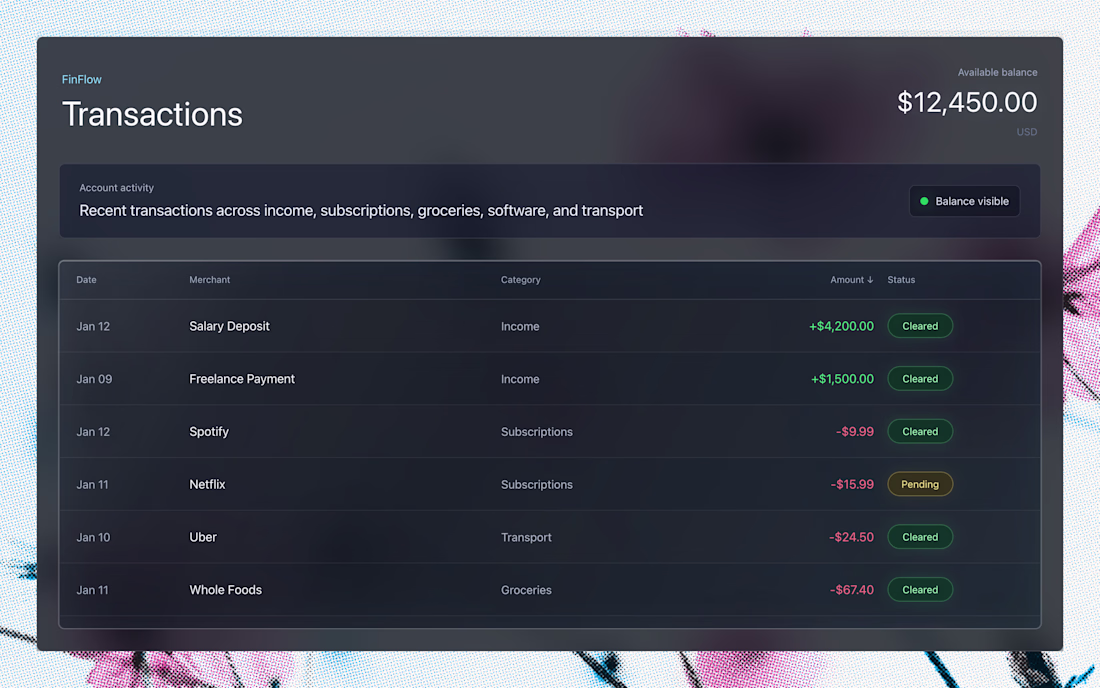Click the Jan 11 date in Whole Foods row

click(93, 590)
